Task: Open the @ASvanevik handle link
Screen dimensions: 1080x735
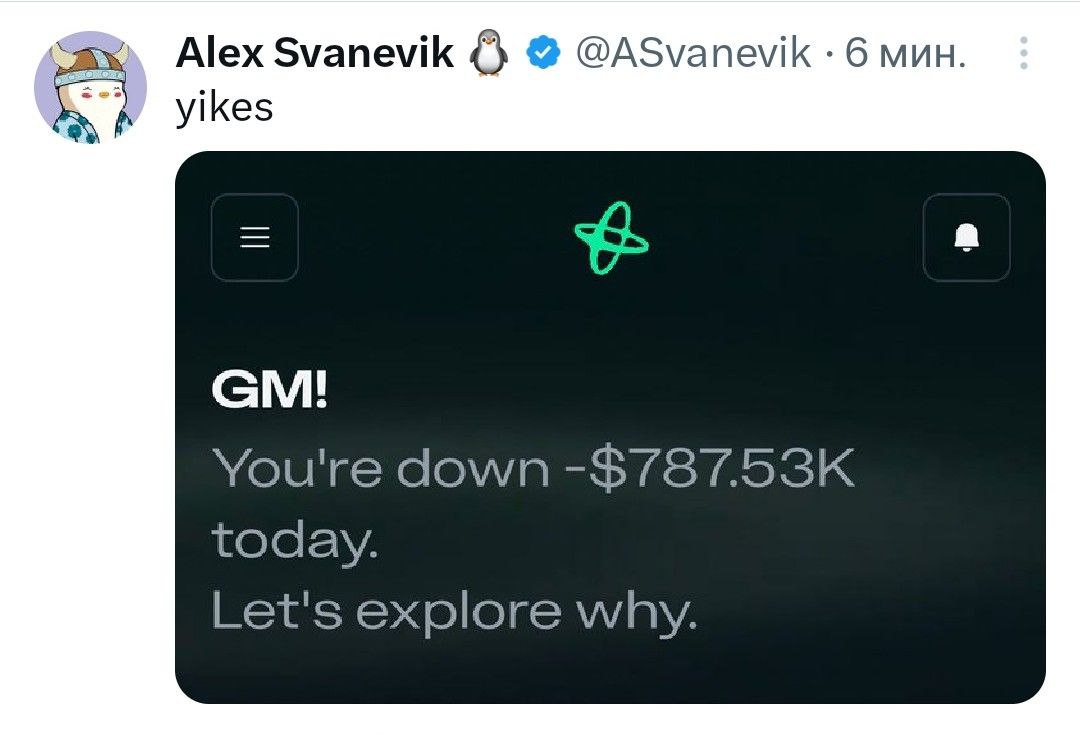Action: pos(694,52)
